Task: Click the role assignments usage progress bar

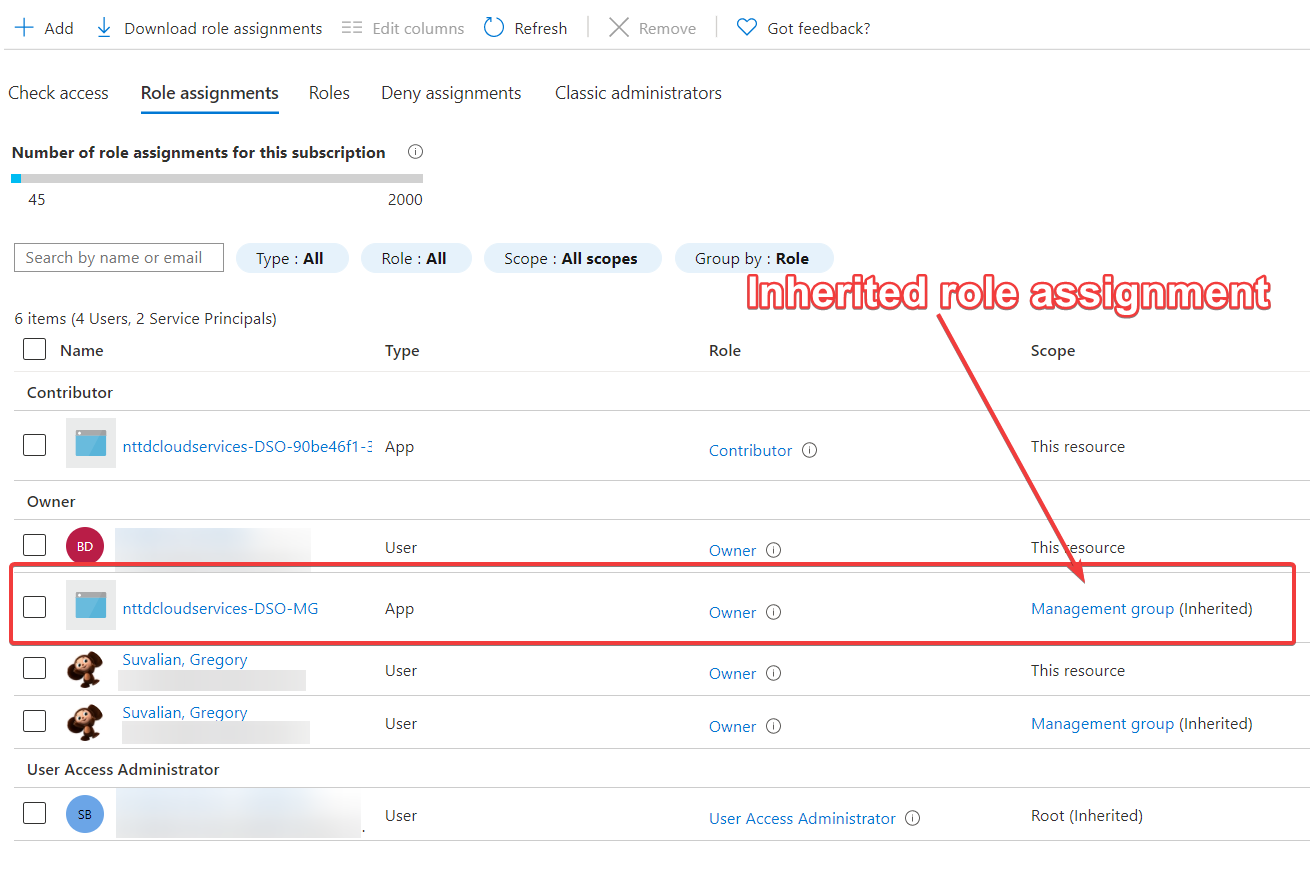Action: coord(217,177)
